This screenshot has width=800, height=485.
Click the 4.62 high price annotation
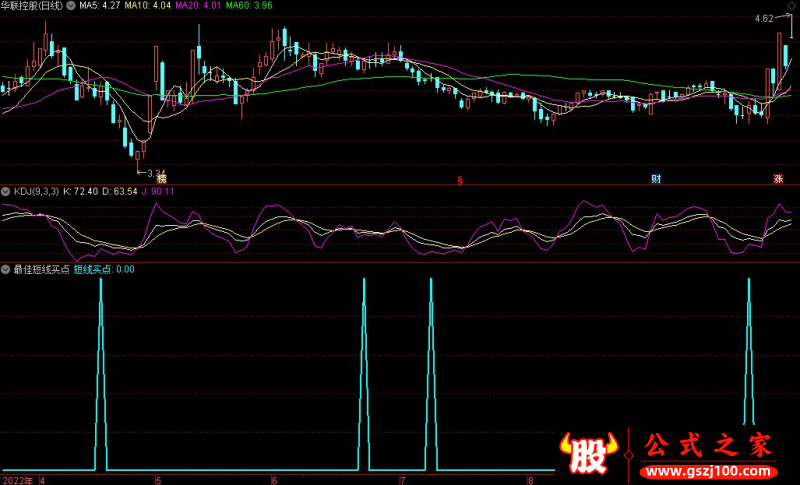tap(763, 18)
